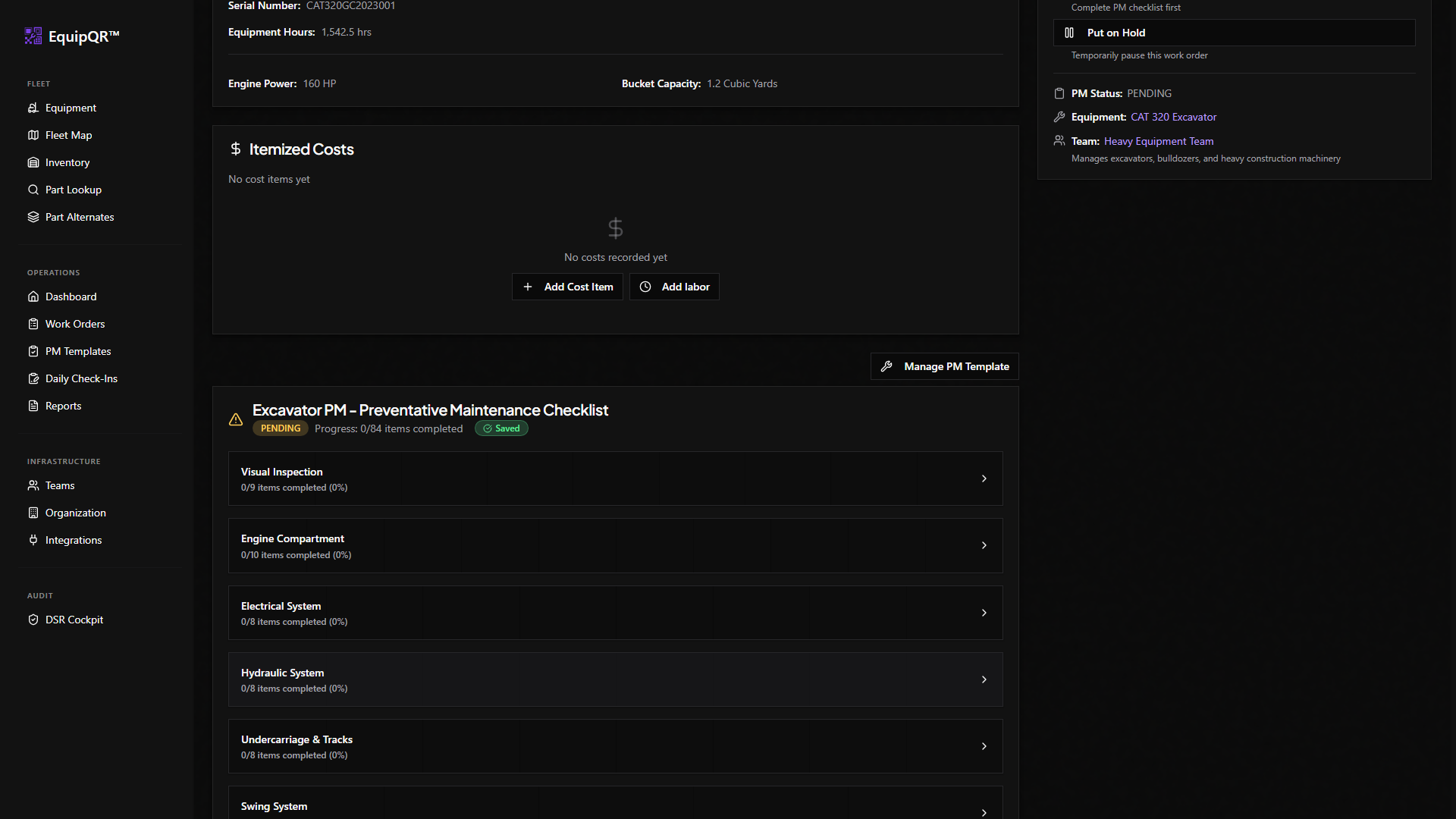Expand the Visual Inspection section

[x=615, y=479]
